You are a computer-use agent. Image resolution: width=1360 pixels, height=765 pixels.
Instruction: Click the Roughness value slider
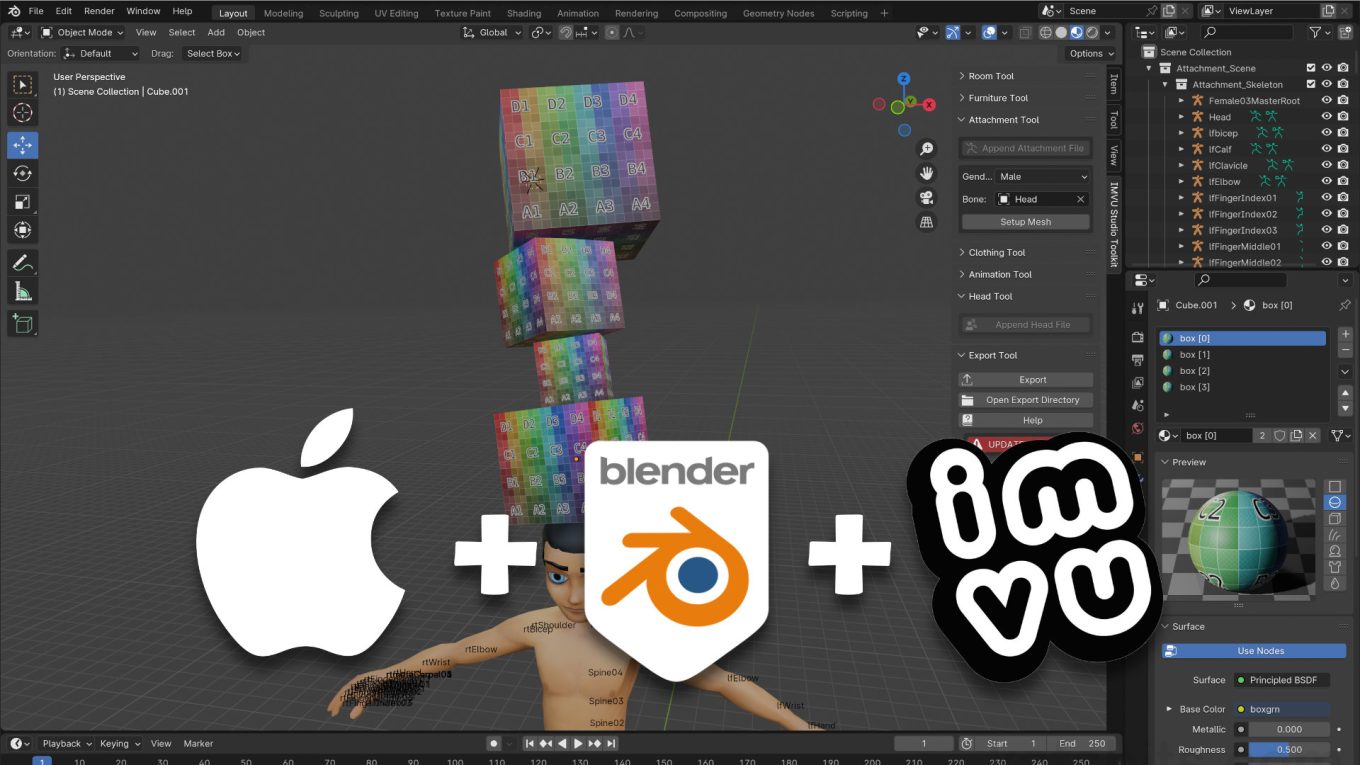pyautogui.click(x=1289, y=749)
